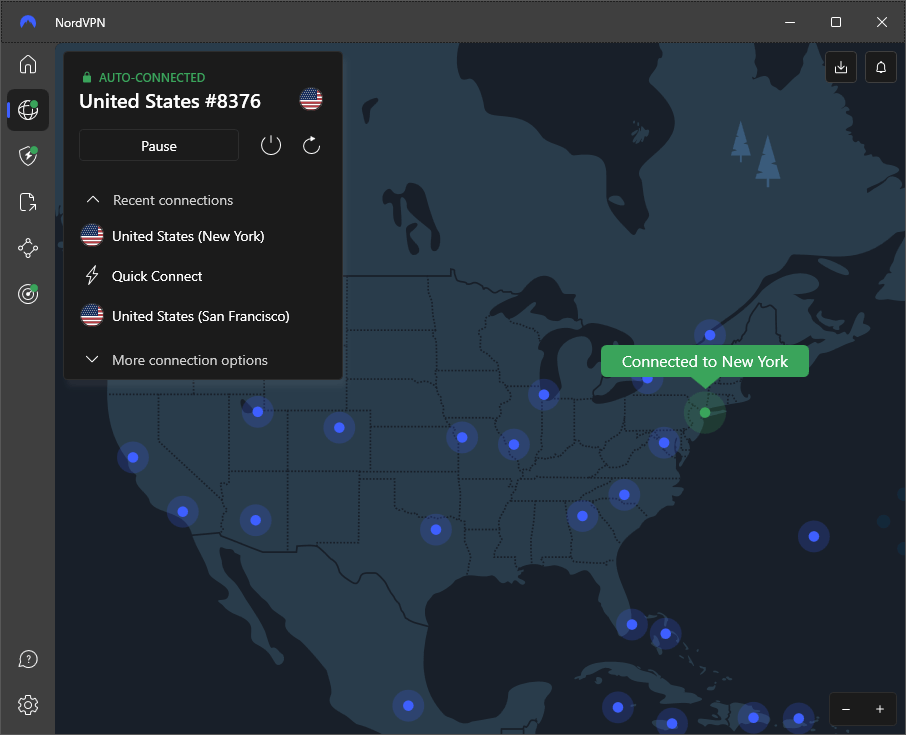Click the download updates icon
This screenshot has width=906, height=735.
pyautogui.click(x=841, y=67)
